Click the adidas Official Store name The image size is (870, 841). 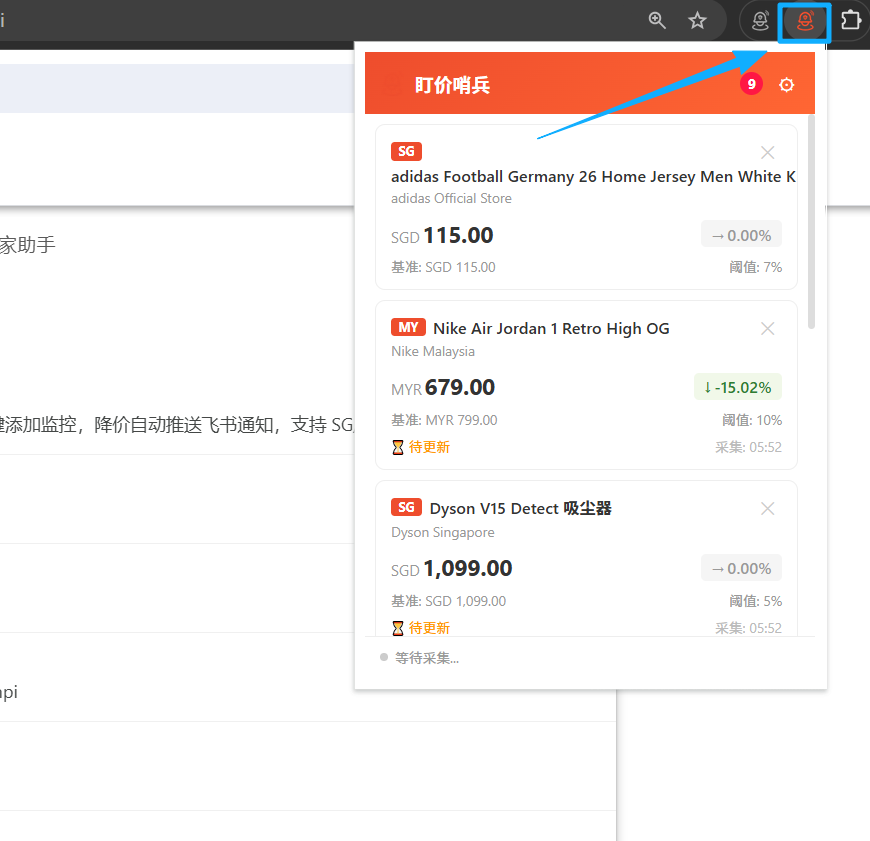point(451,199)
